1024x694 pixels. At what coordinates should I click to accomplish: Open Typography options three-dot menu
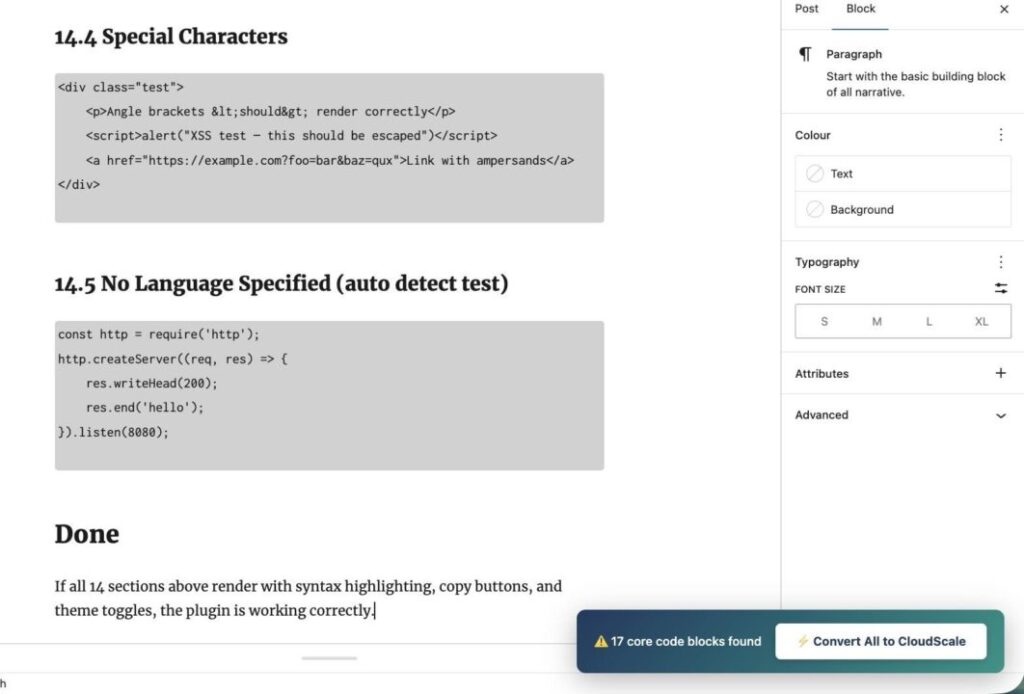pos(1001,262)
